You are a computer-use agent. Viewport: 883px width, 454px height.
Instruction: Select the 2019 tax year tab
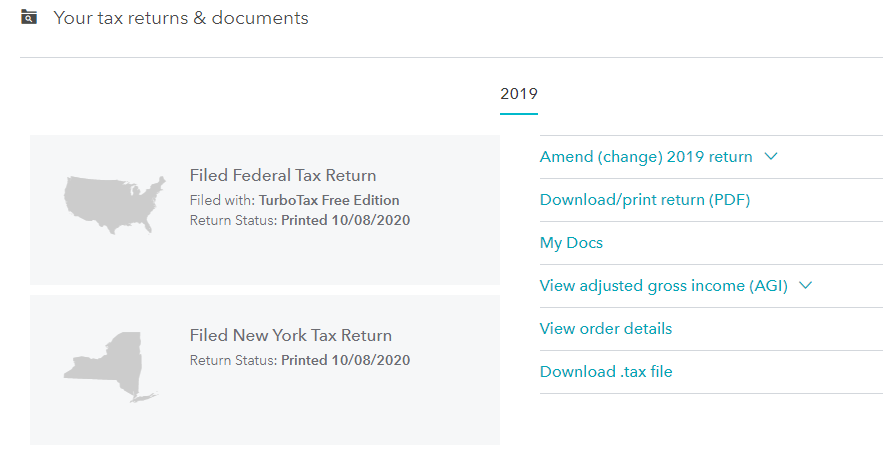point(519,94)
